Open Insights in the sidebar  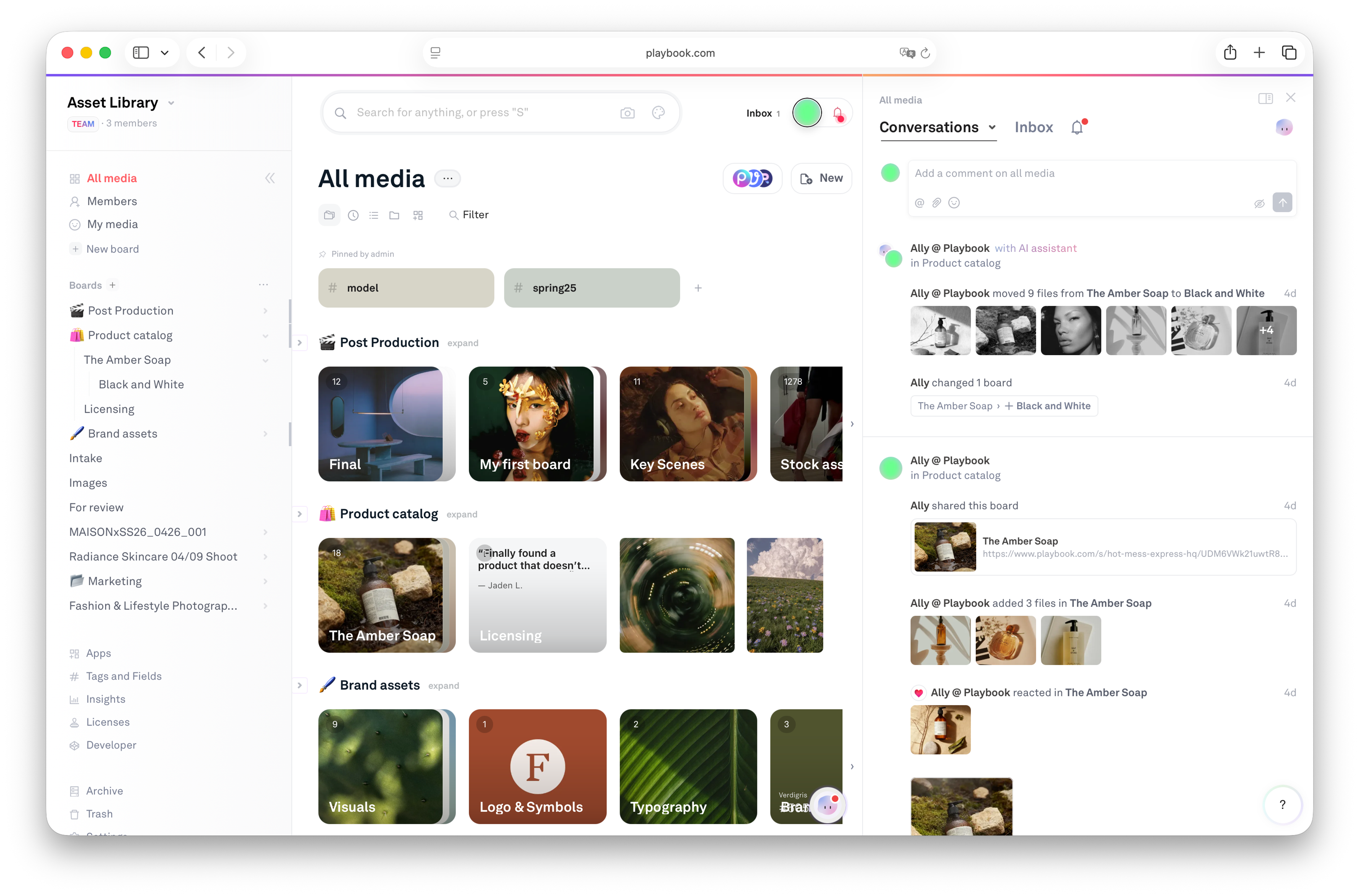(x=105, y=699)
